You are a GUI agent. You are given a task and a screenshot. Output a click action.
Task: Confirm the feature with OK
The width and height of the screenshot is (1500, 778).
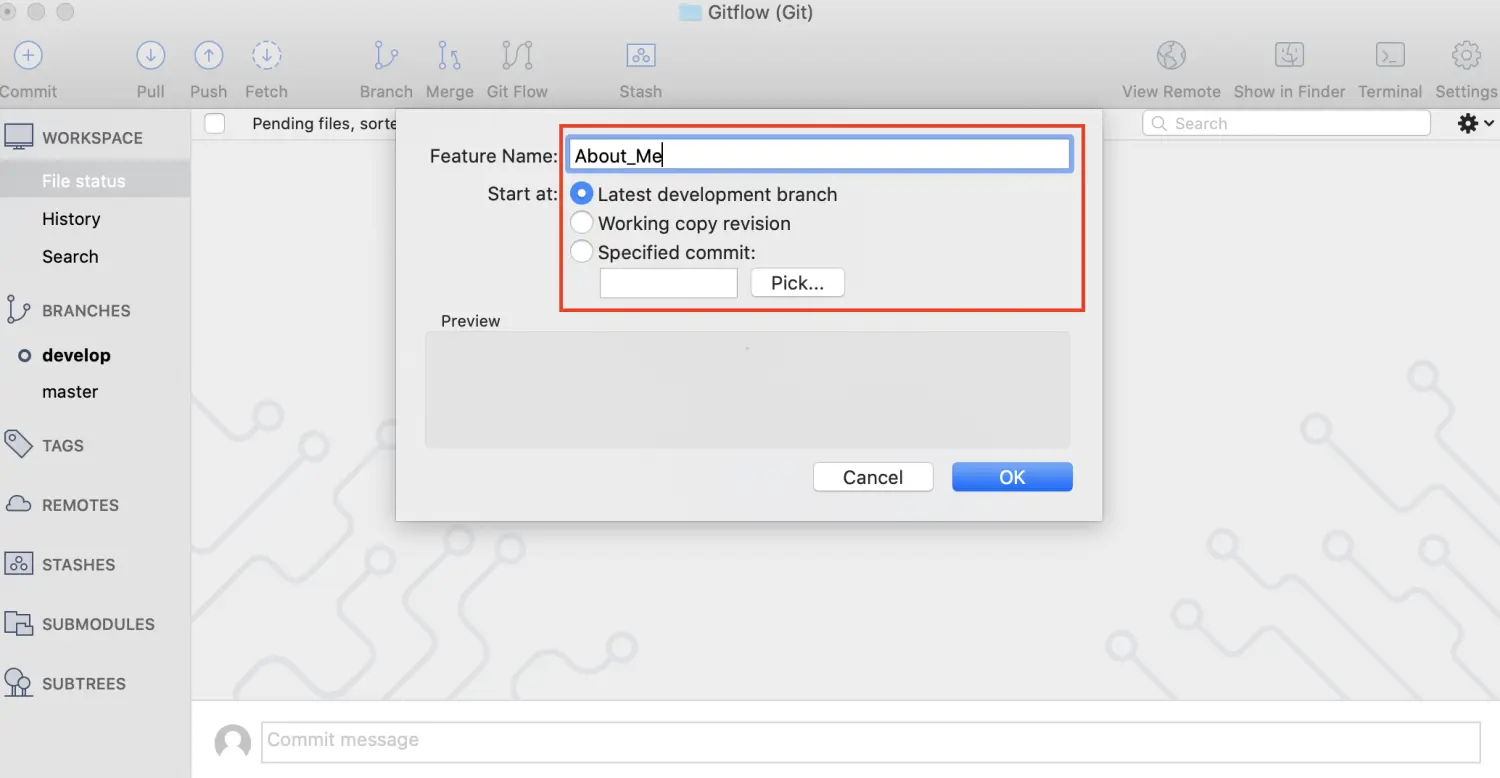(1012, 477)
